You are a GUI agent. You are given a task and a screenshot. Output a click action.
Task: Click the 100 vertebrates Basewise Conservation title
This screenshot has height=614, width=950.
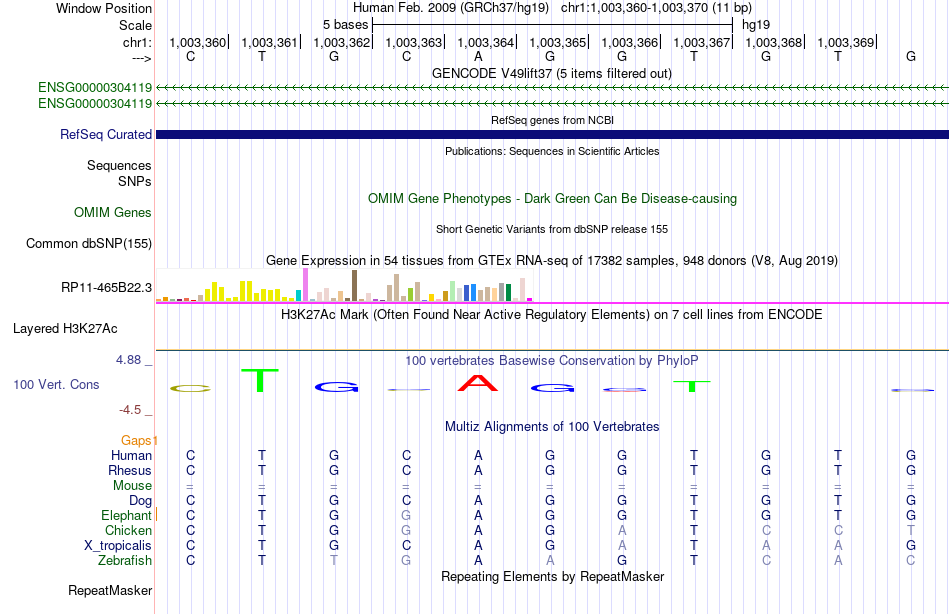click(x=552, y=361)
